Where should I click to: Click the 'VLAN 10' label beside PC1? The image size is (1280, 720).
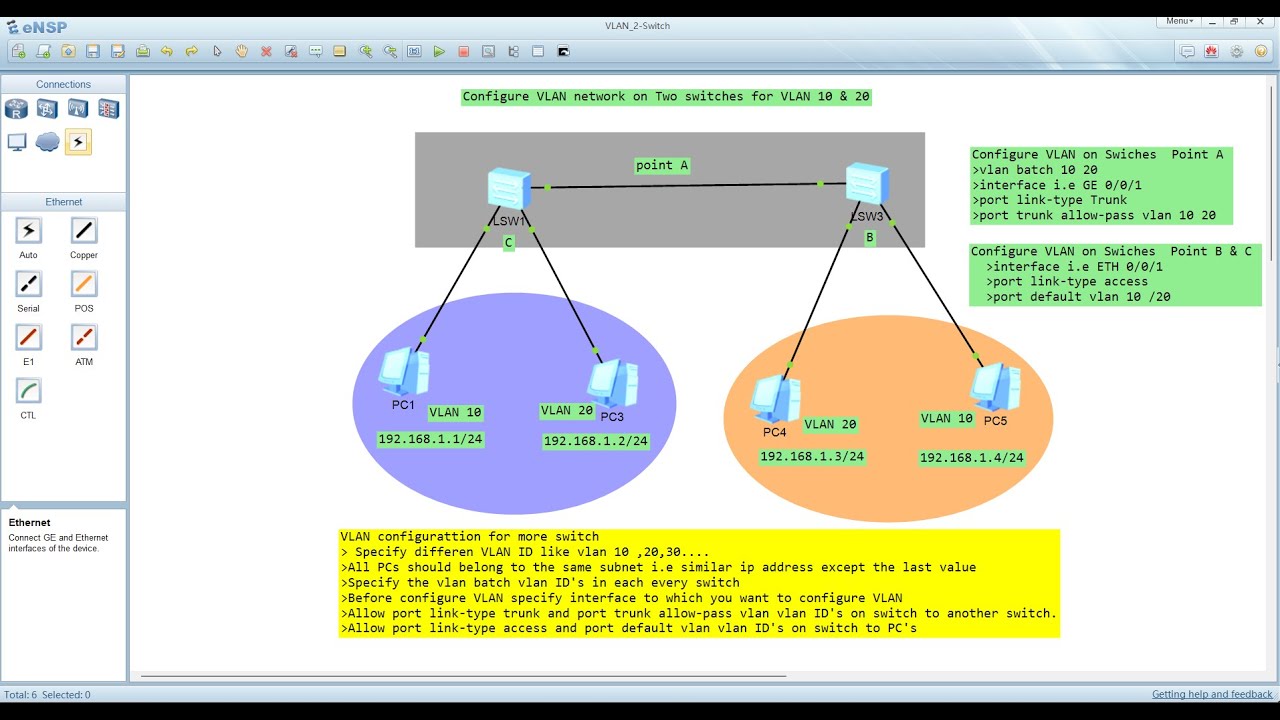tap(455, 412)
